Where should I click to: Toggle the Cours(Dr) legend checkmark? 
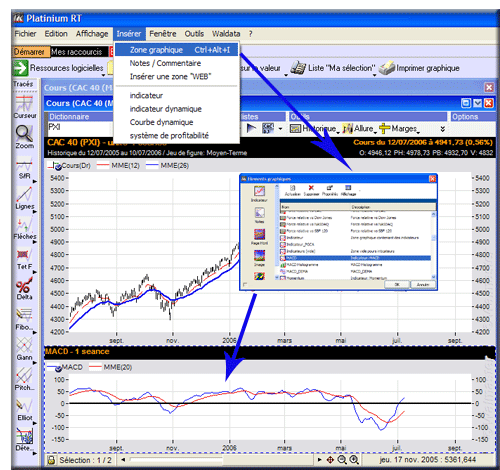tap(58, 167)
